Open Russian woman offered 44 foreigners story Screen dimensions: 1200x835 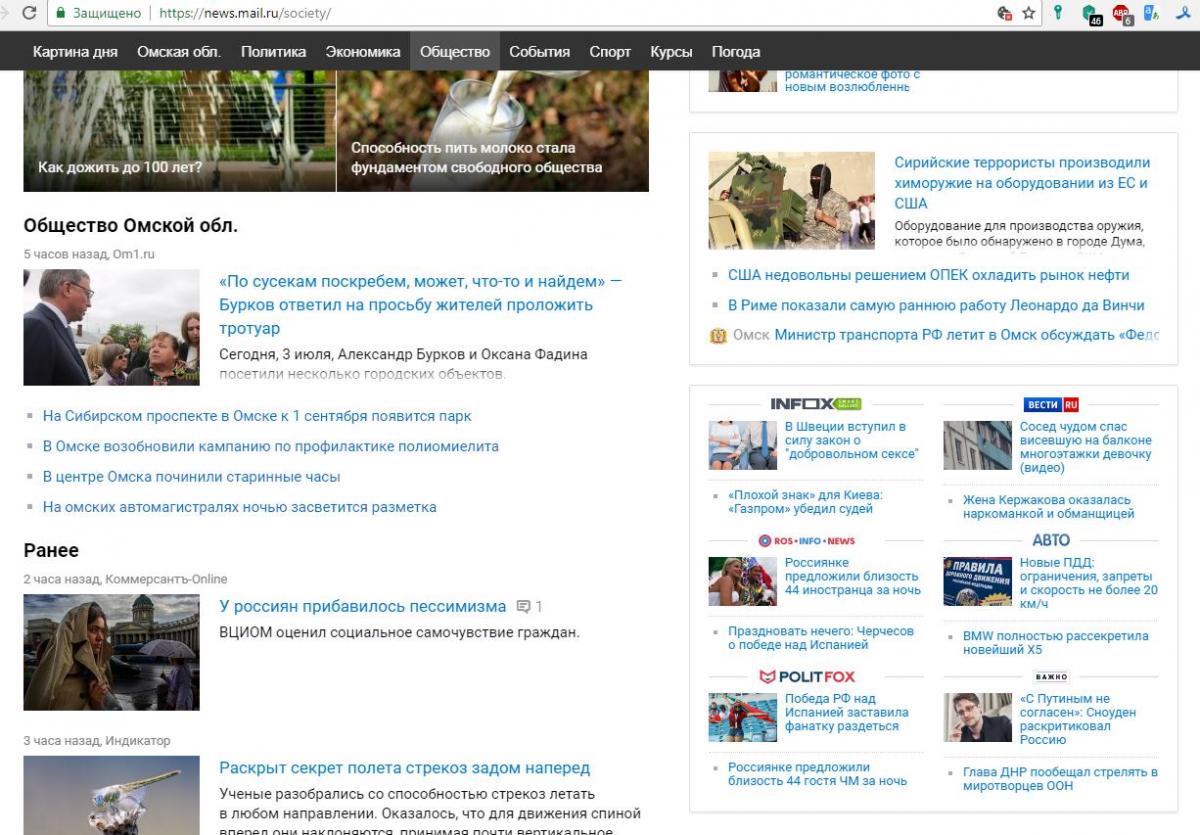click(852, 577)
